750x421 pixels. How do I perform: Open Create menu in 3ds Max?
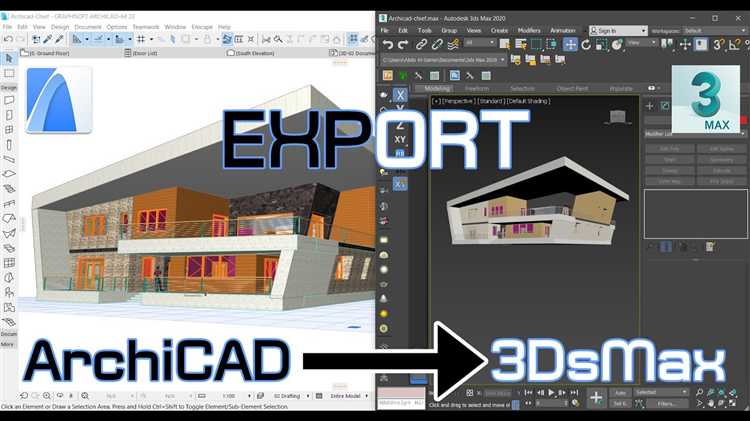(x=499, y=30)
